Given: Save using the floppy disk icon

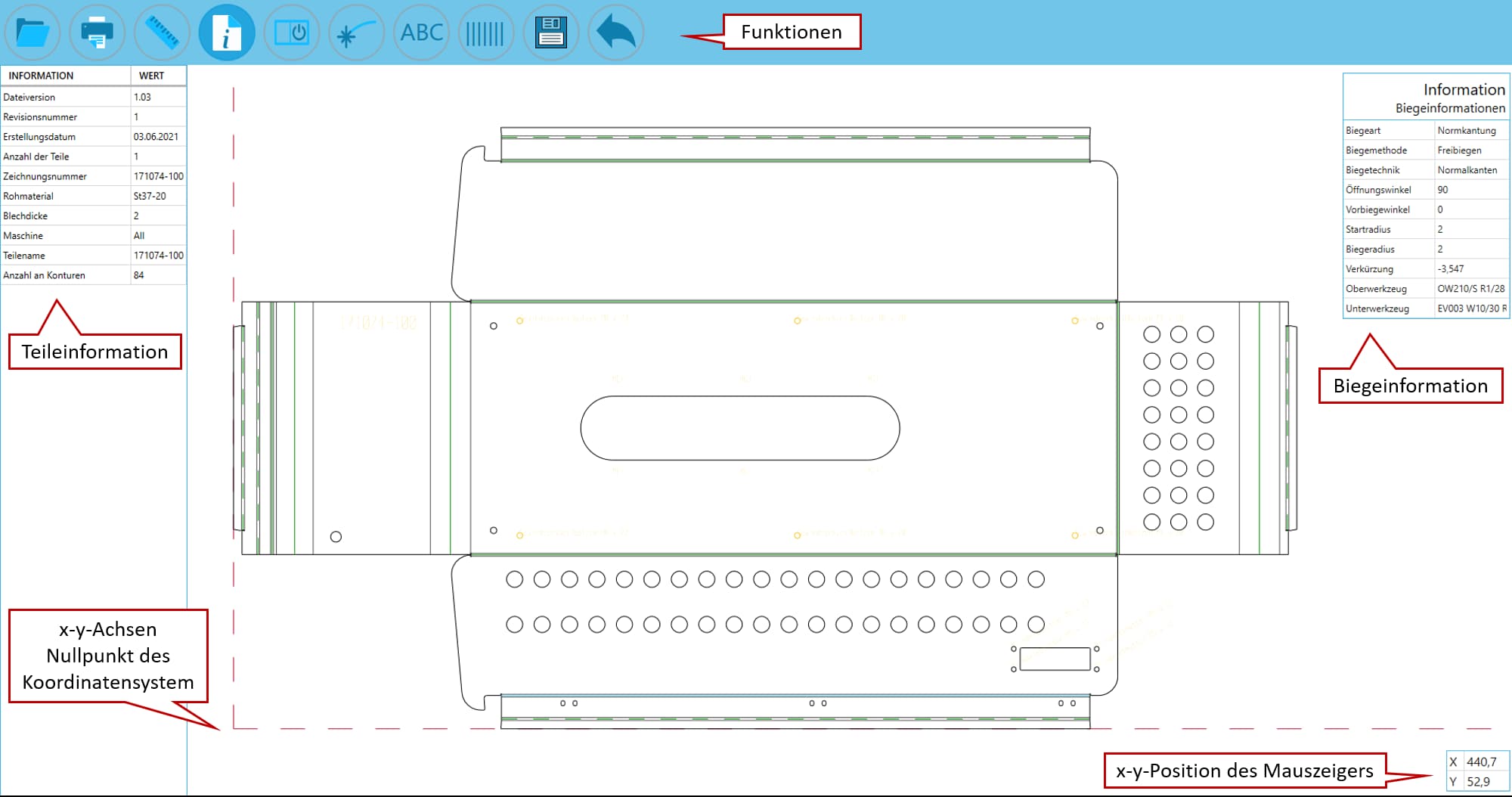Looking at the screenshot, I should click(551, 33).
